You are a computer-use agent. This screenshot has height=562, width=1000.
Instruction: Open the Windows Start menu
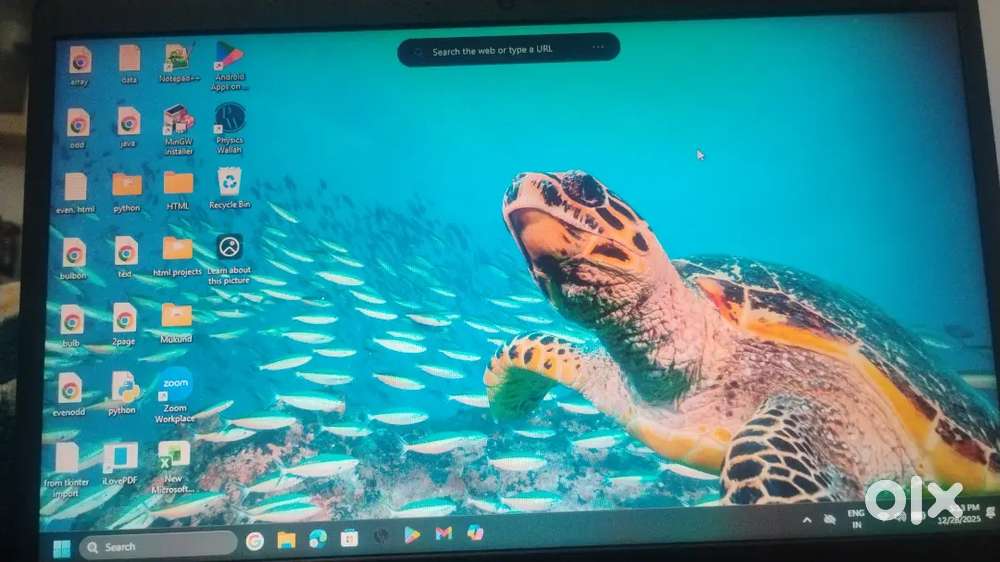(62, 547)
